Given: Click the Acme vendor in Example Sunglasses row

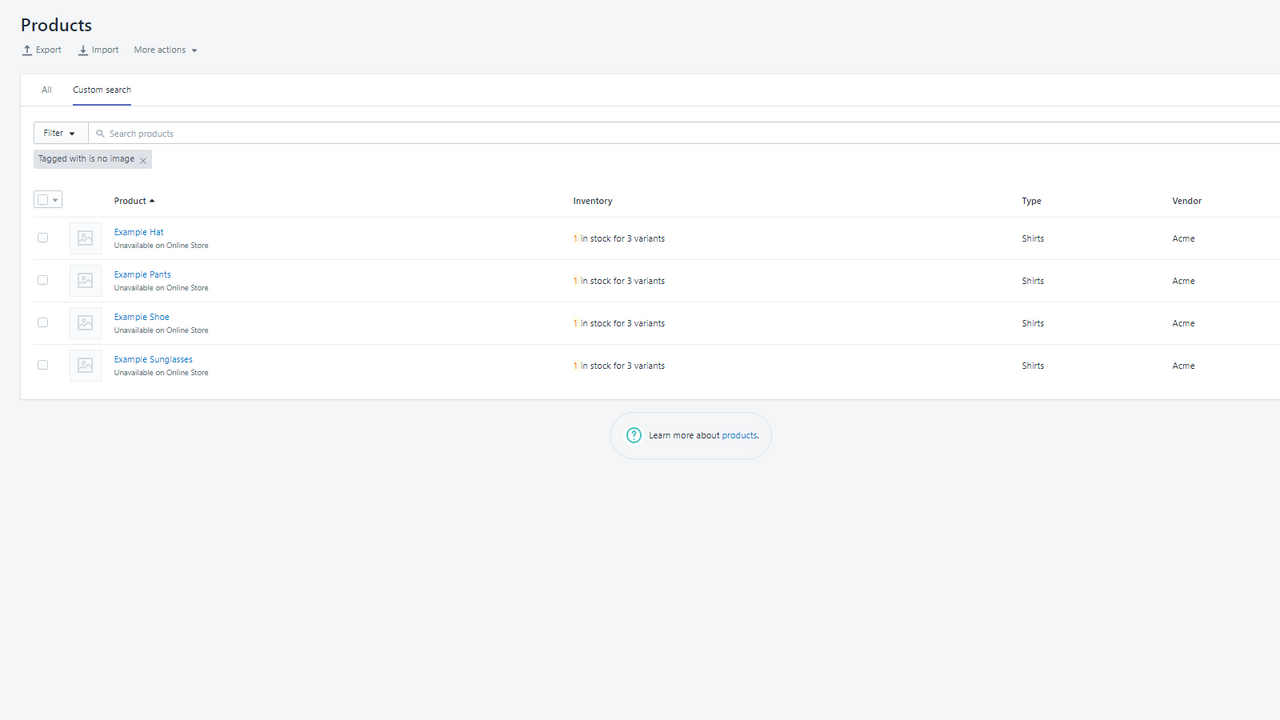Looking at the screenshot, I should click(x=1184, y=366).
